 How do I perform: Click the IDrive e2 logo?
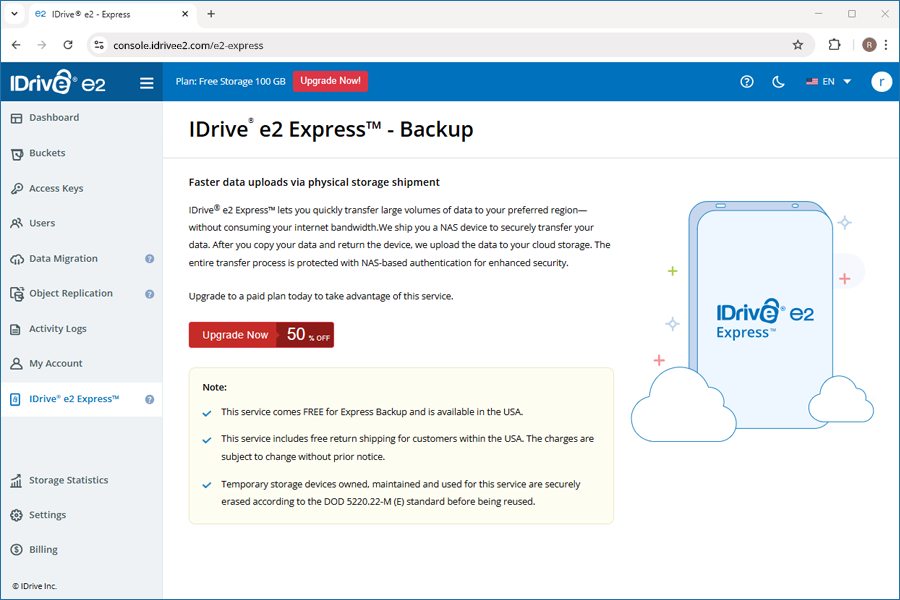(x=57, y=82)
